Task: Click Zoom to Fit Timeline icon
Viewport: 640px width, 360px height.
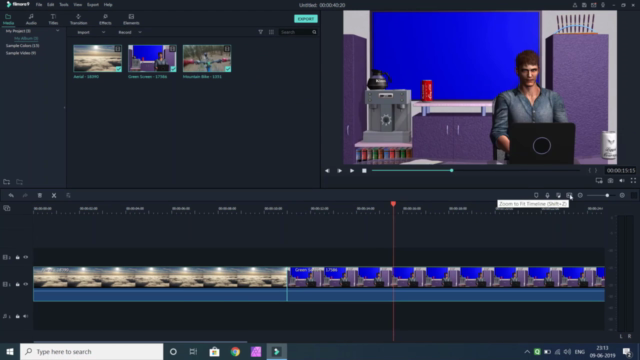Action: coord(569,196)
